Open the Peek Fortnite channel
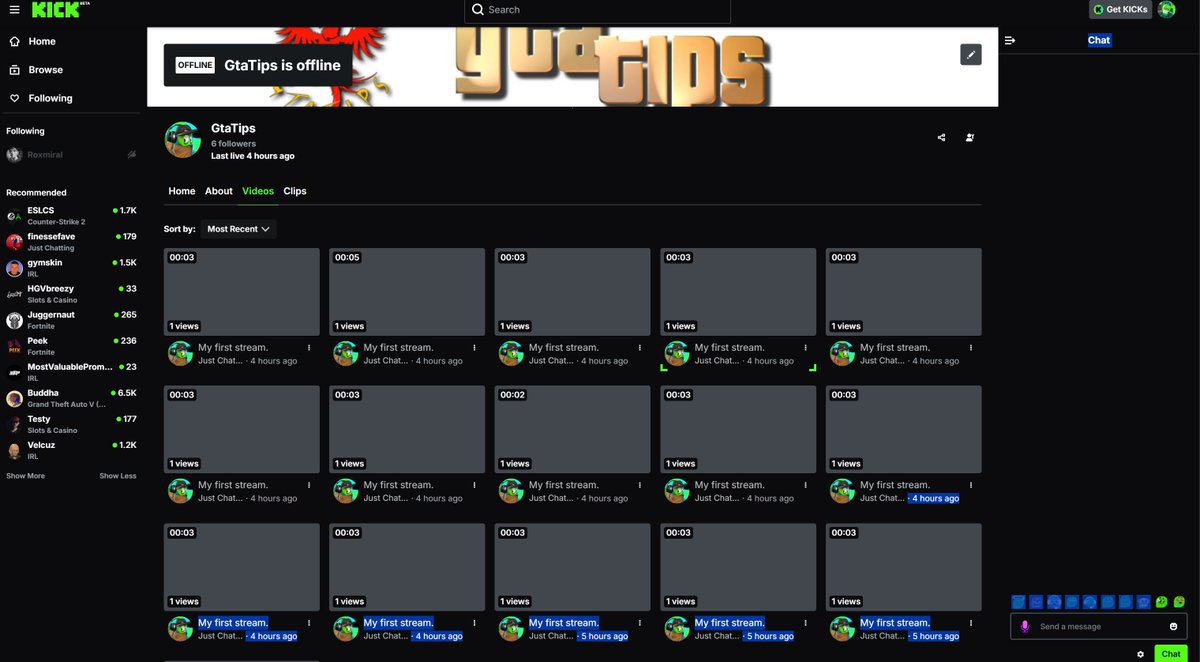Image resolution: width=1200 pixels, height=662 pixels. click(70, 346)
